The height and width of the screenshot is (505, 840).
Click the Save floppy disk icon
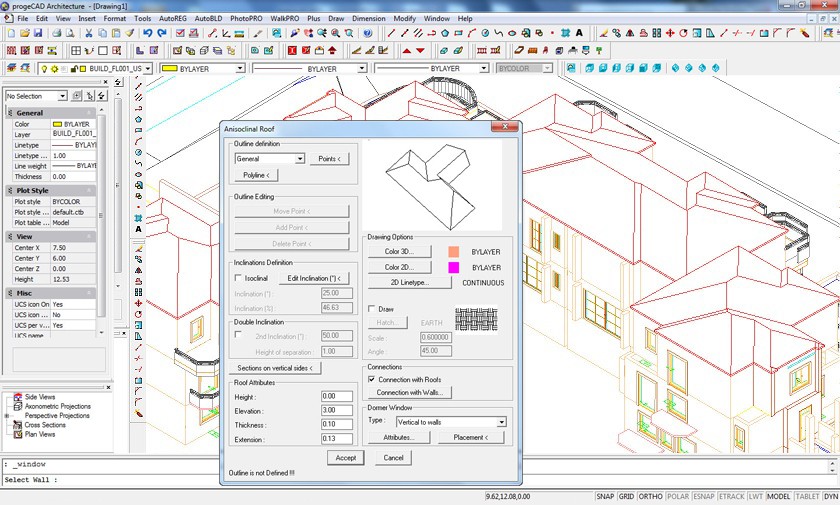point(37,33)
